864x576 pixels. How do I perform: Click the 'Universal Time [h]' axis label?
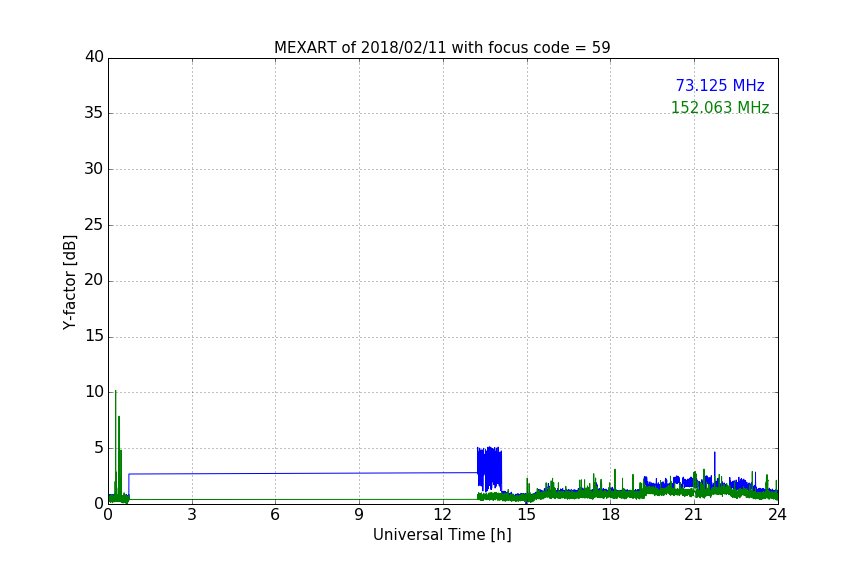click(442, 535)
